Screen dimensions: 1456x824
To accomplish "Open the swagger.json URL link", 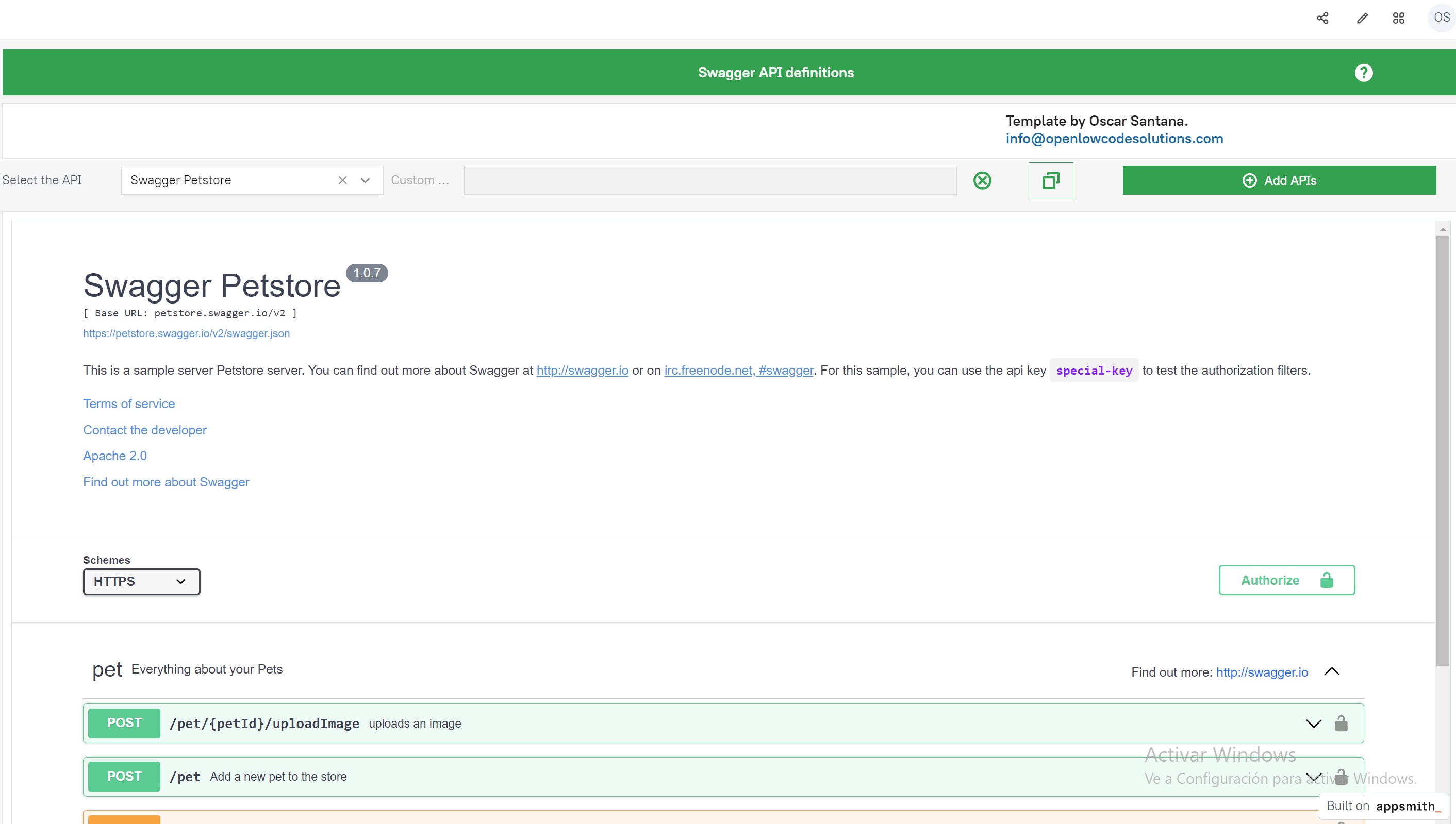I will tap(186, 333).
